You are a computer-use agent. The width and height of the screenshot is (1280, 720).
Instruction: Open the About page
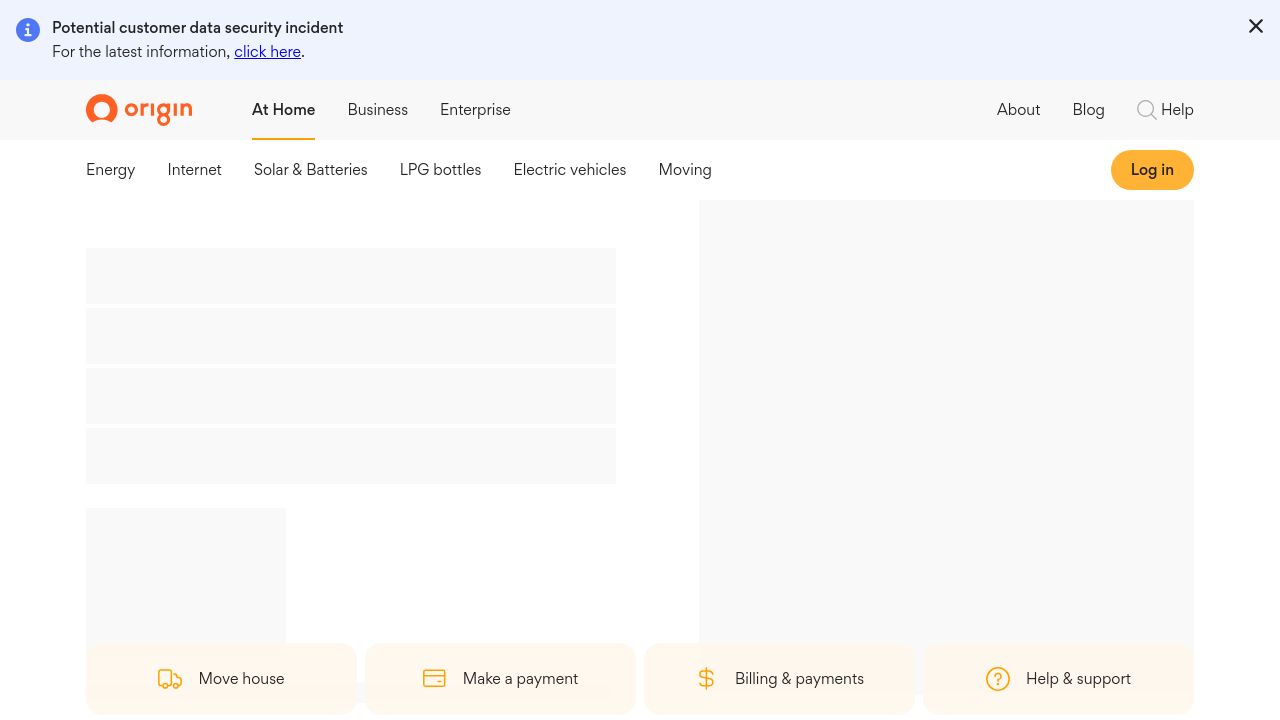pyautogui.click(x=1018, y=110)
